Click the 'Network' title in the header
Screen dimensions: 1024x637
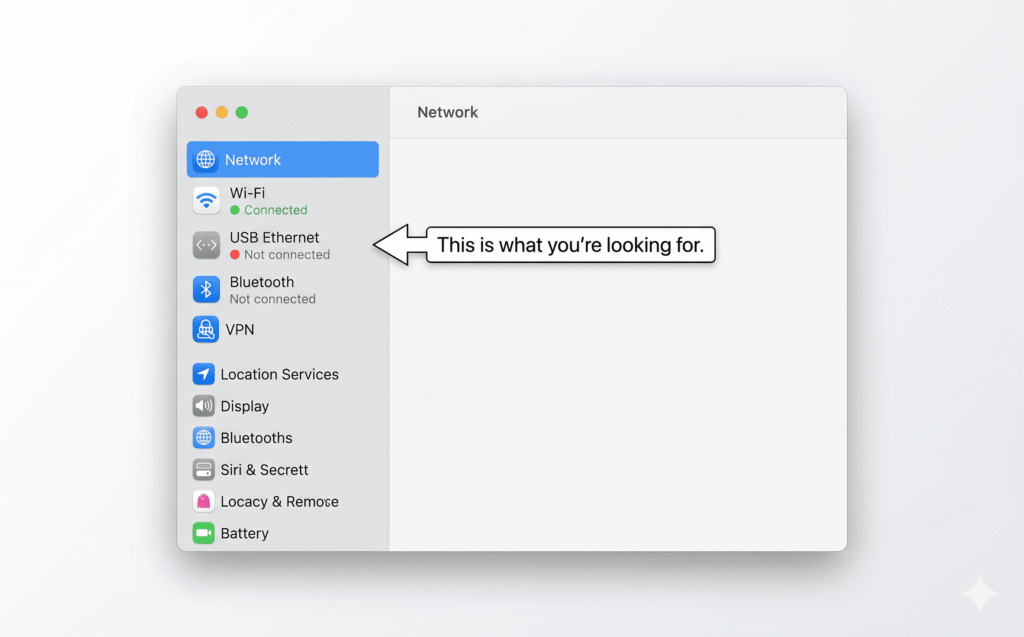click(448, 112)
